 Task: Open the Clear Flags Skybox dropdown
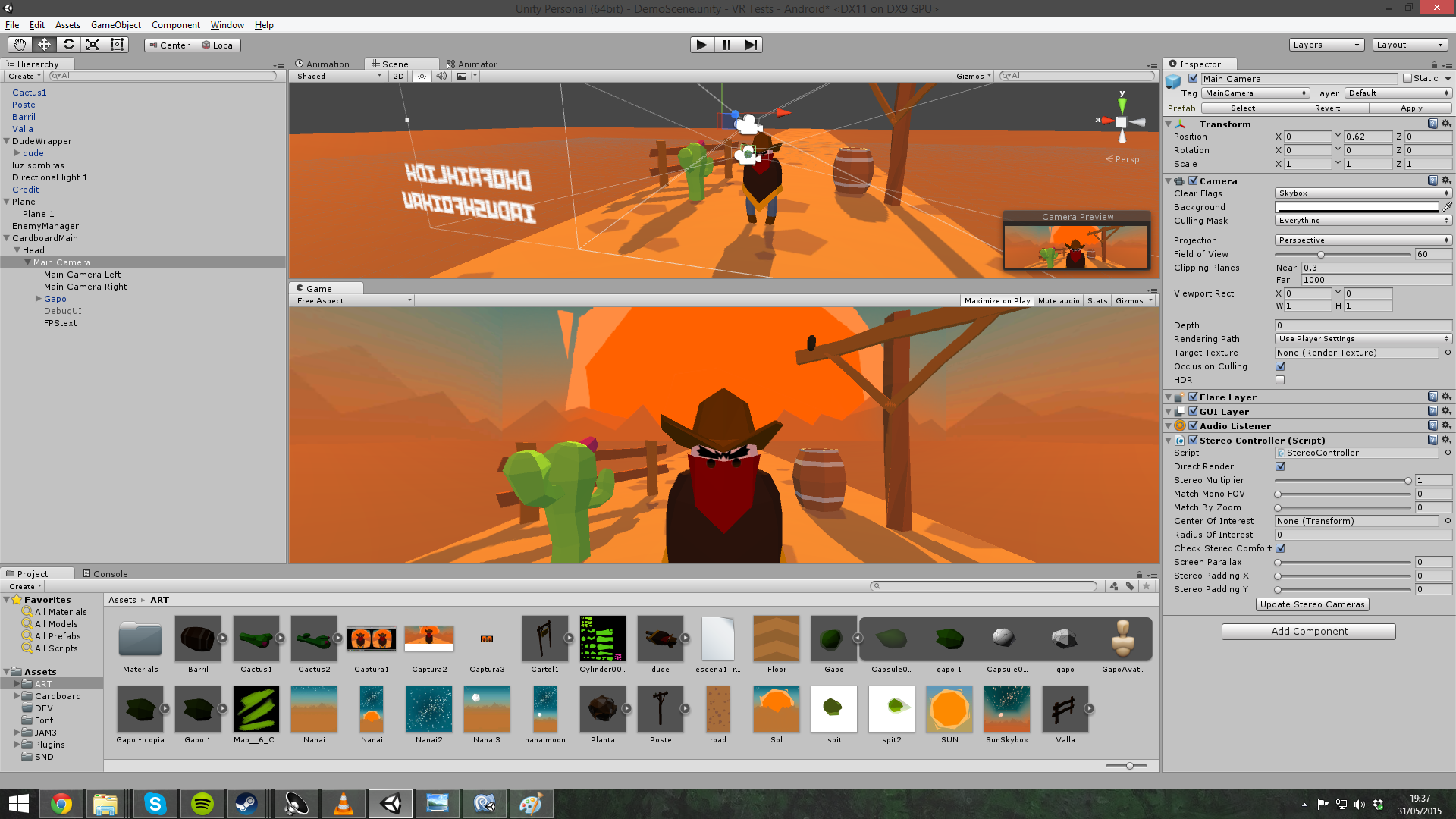click(1363, 193)
